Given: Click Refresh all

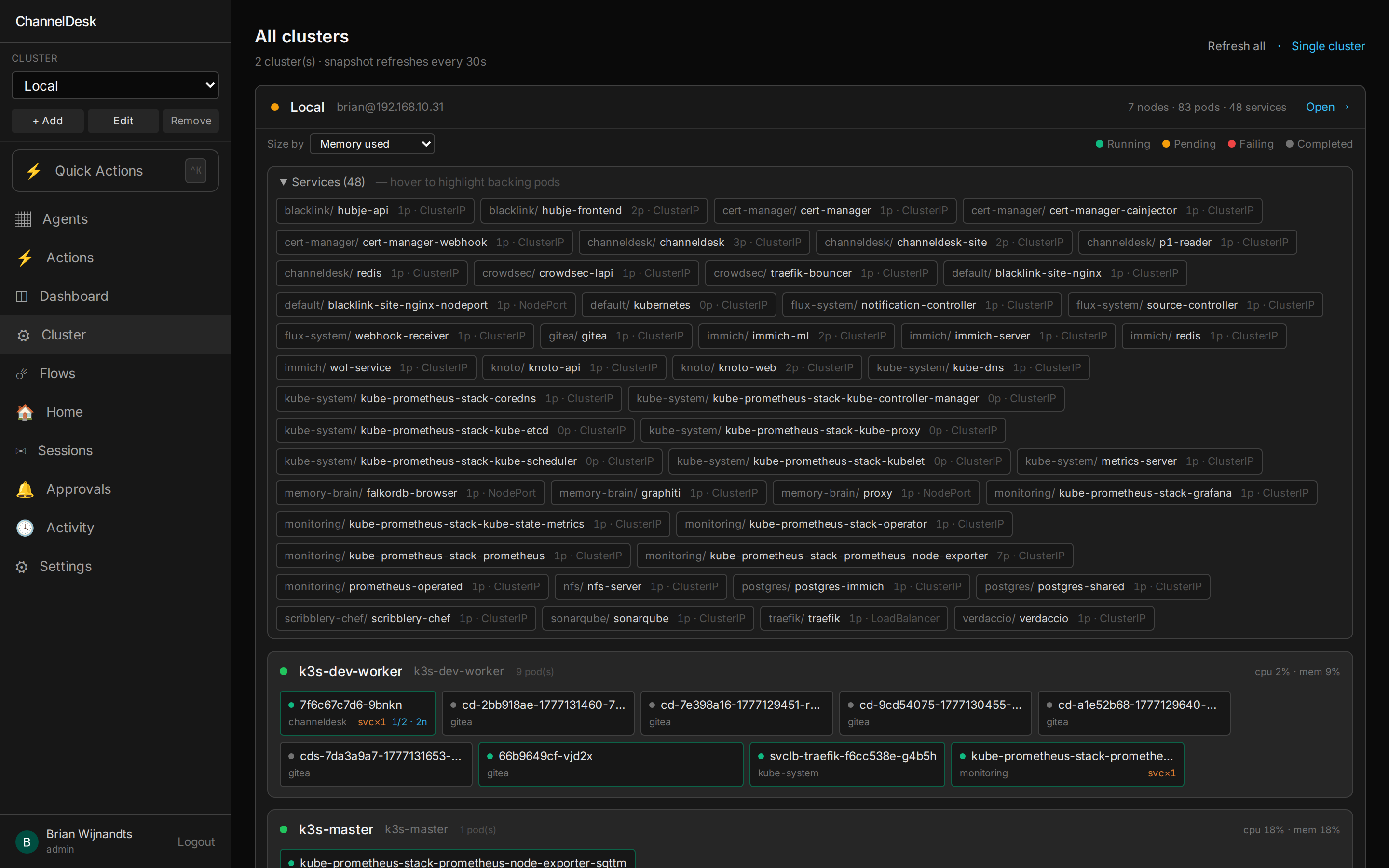Looking at the screenshot, I should (1236, 46).
